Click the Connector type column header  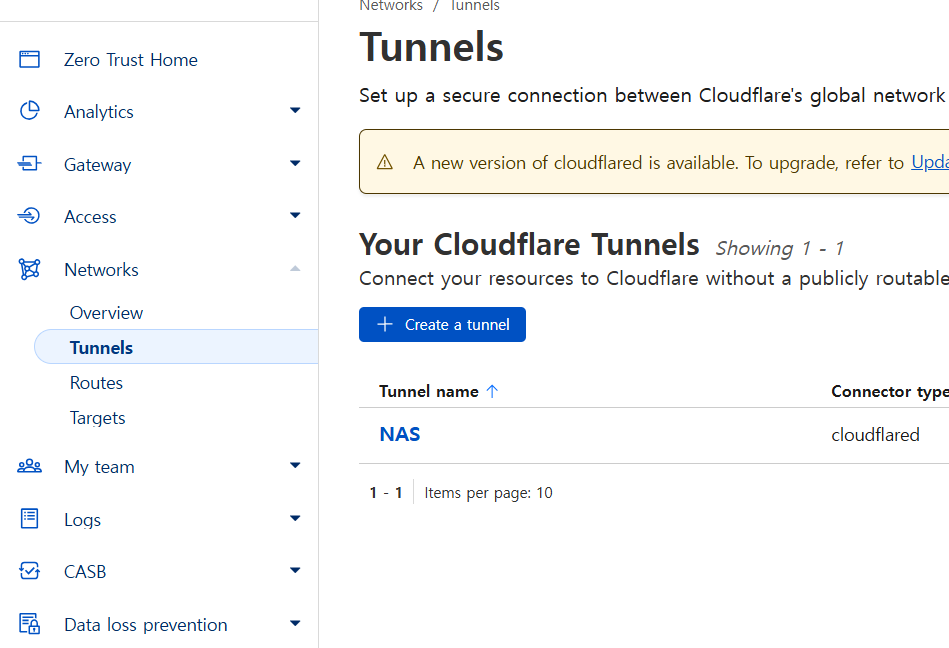[x=890, y=391]
